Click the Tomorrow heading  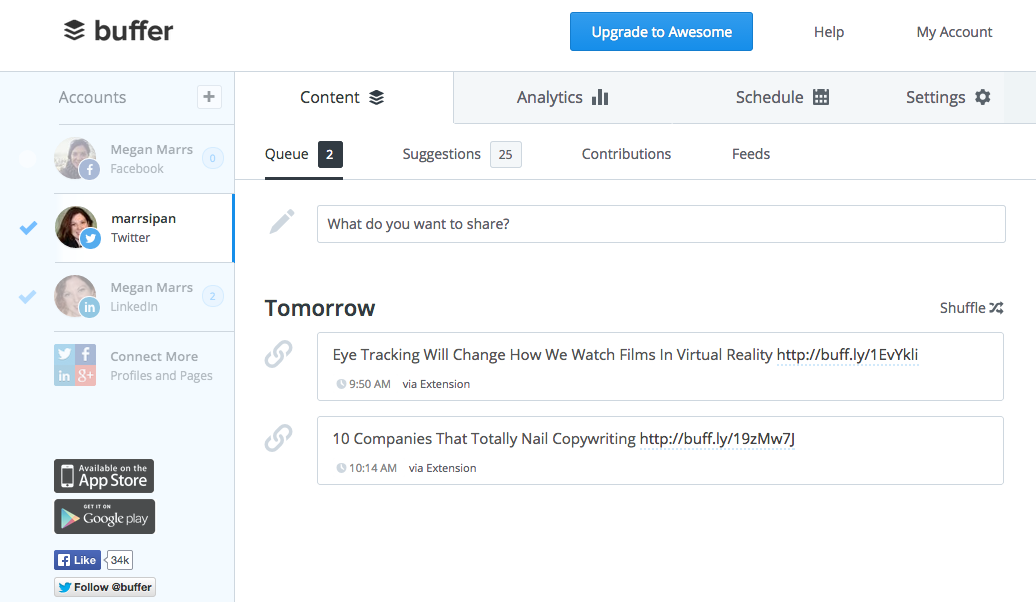tap(320, 308)
